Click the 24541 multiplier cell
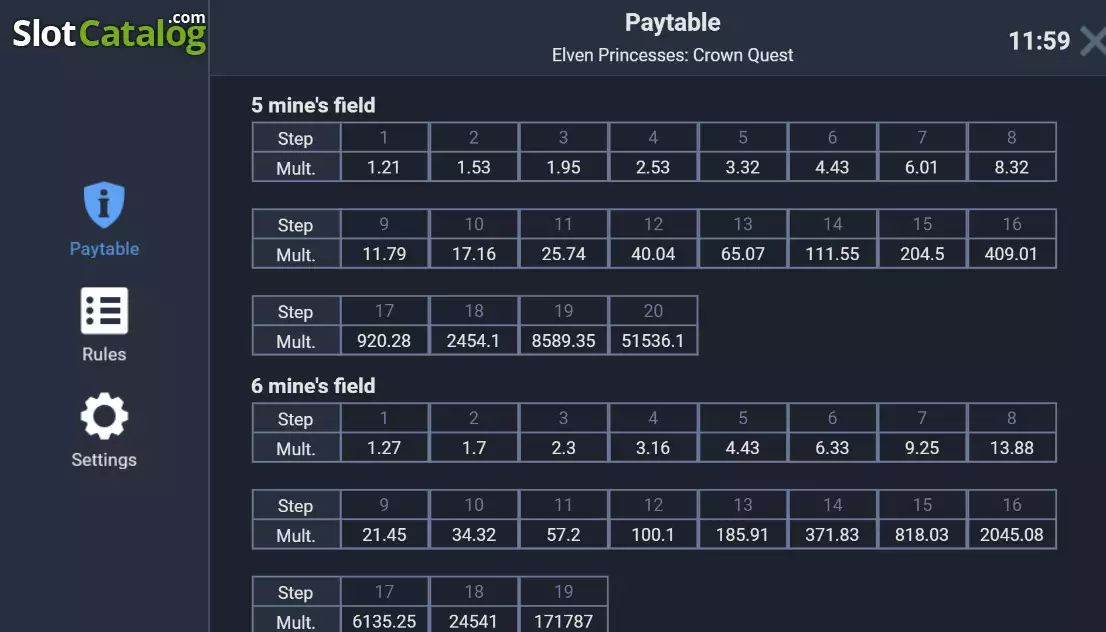The width and height of the screenshot is (1106, 632). 474,621
